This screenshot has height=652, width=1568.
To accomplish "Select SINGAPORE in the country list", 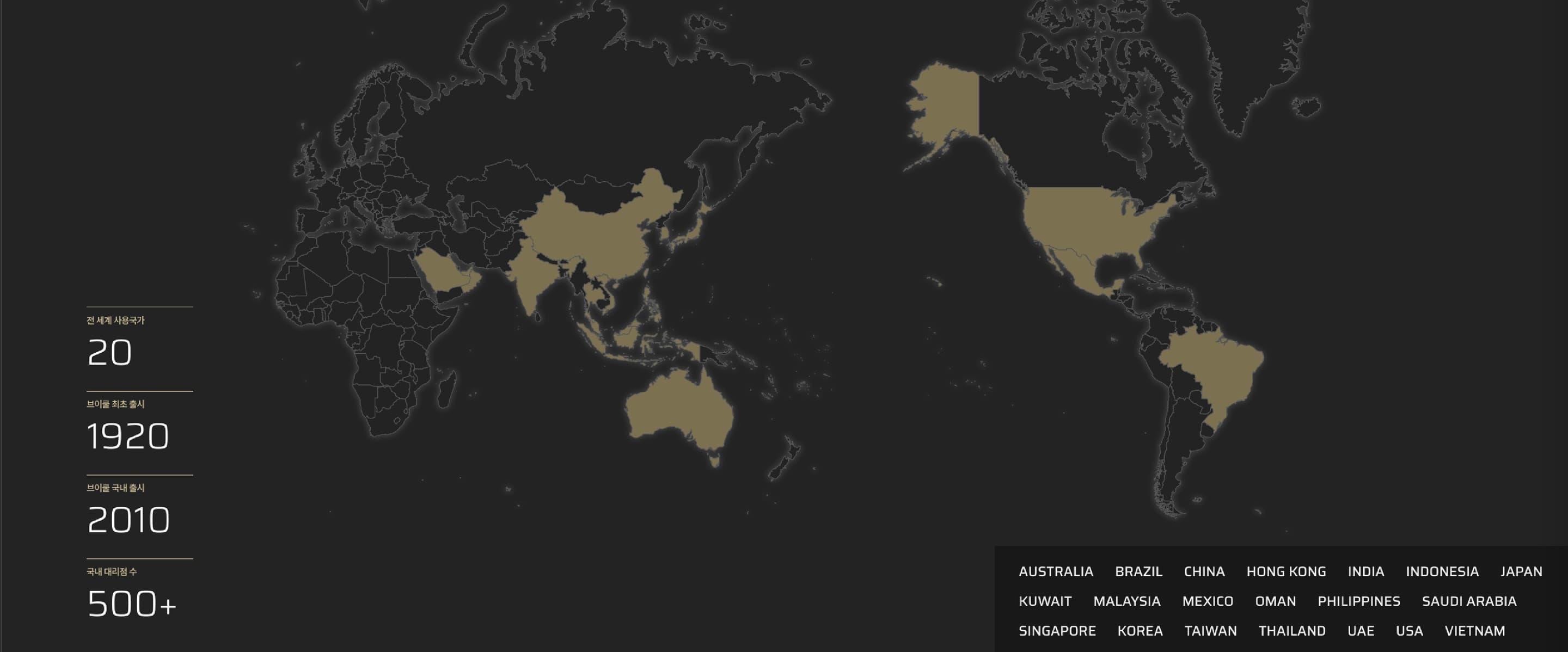I will tap(1057, 631).
